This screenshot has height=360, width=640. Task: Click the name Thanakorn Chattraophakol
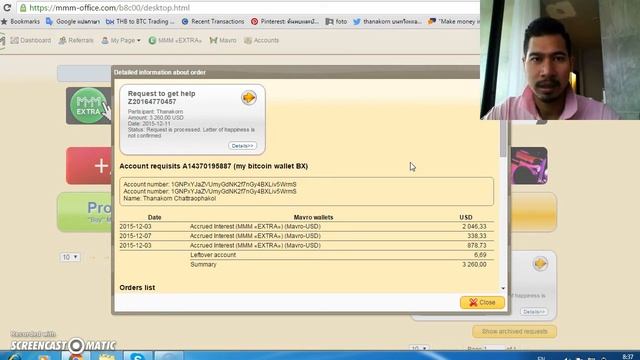point(179,198)
